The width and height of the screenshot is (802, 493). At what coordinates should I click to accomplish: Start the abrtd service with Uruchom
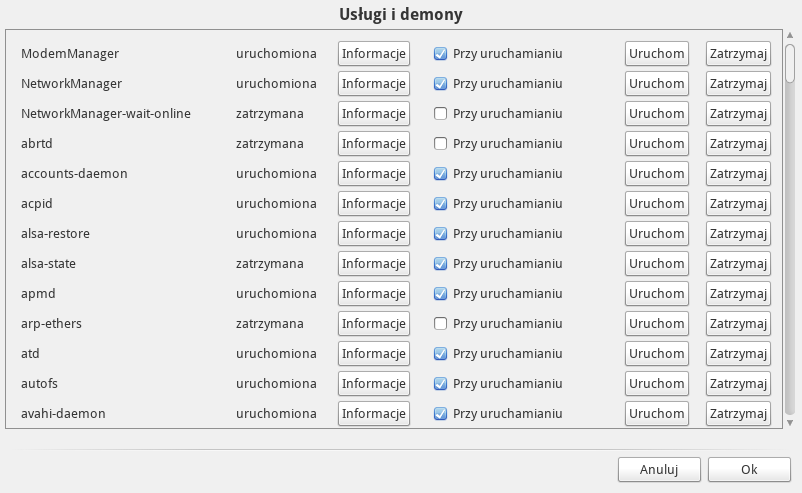point(657,144)
